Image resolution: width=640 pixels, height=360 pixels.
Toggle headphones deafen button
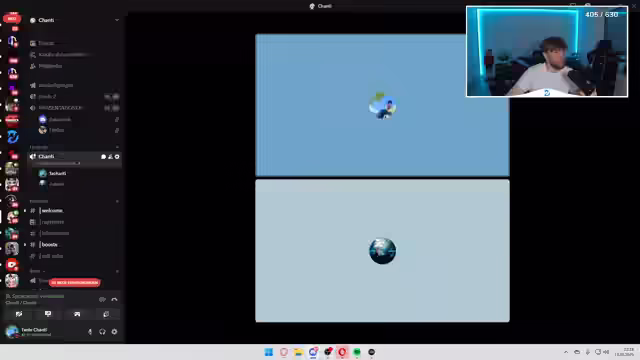click(102, 332)
